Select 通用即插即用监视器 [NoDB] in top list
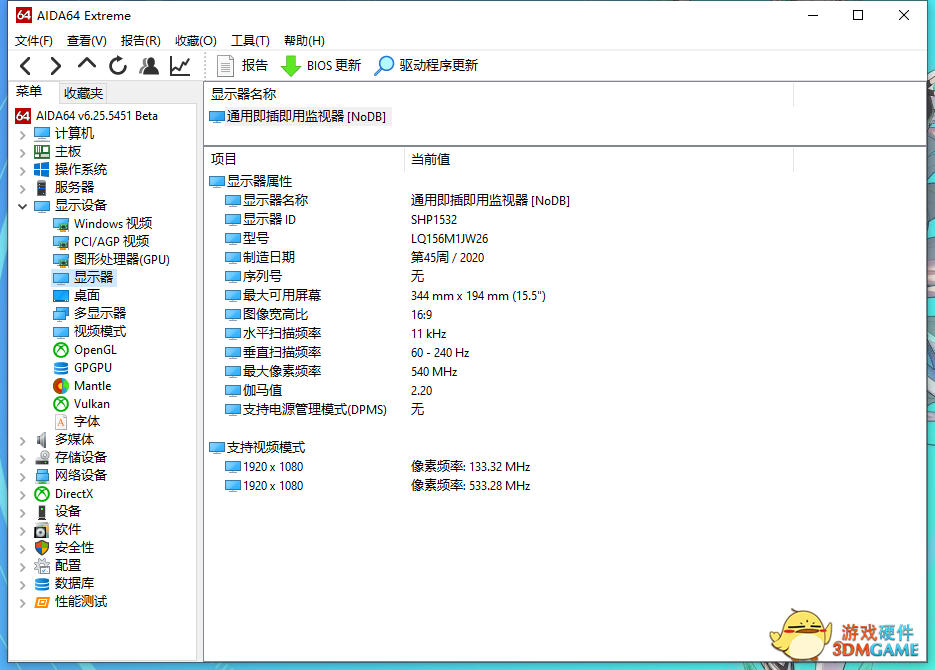 (x=298, y=117)
